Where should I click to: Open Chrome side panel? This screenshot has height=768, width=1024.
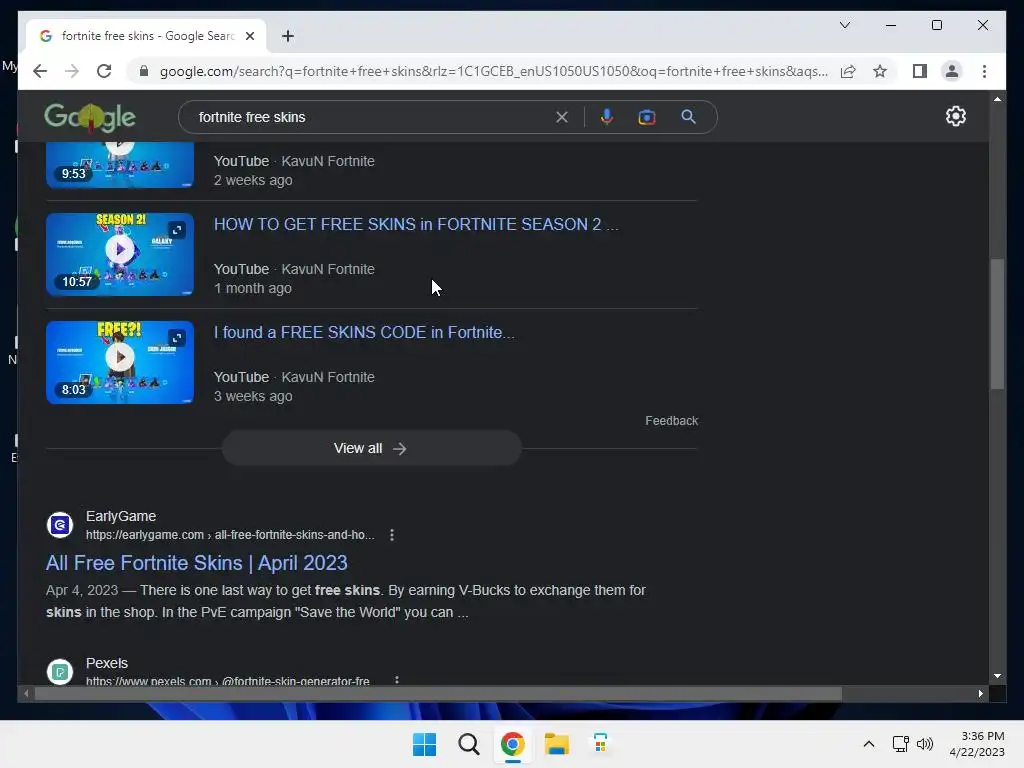(920, 71)
